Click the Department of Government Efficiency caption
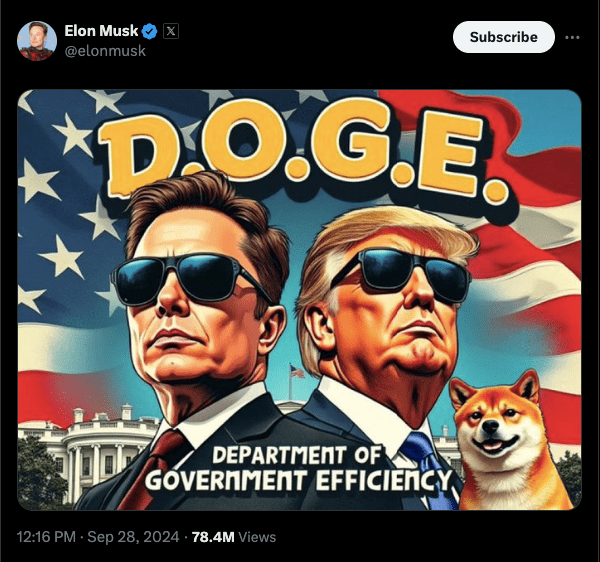This screenshot has width=600, height=562. click(x=298, y=469)
